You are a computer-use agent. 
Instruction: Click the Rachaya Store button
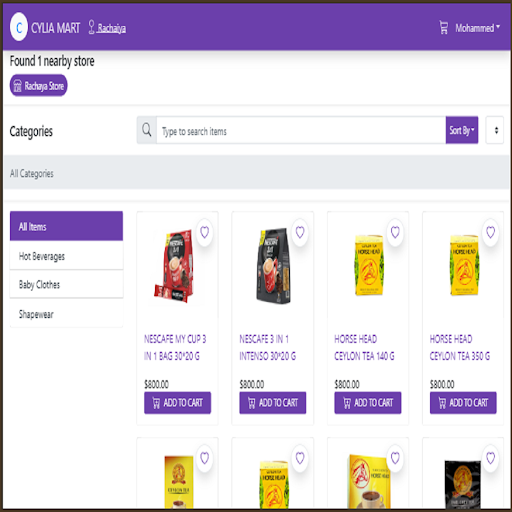[39, 86]
